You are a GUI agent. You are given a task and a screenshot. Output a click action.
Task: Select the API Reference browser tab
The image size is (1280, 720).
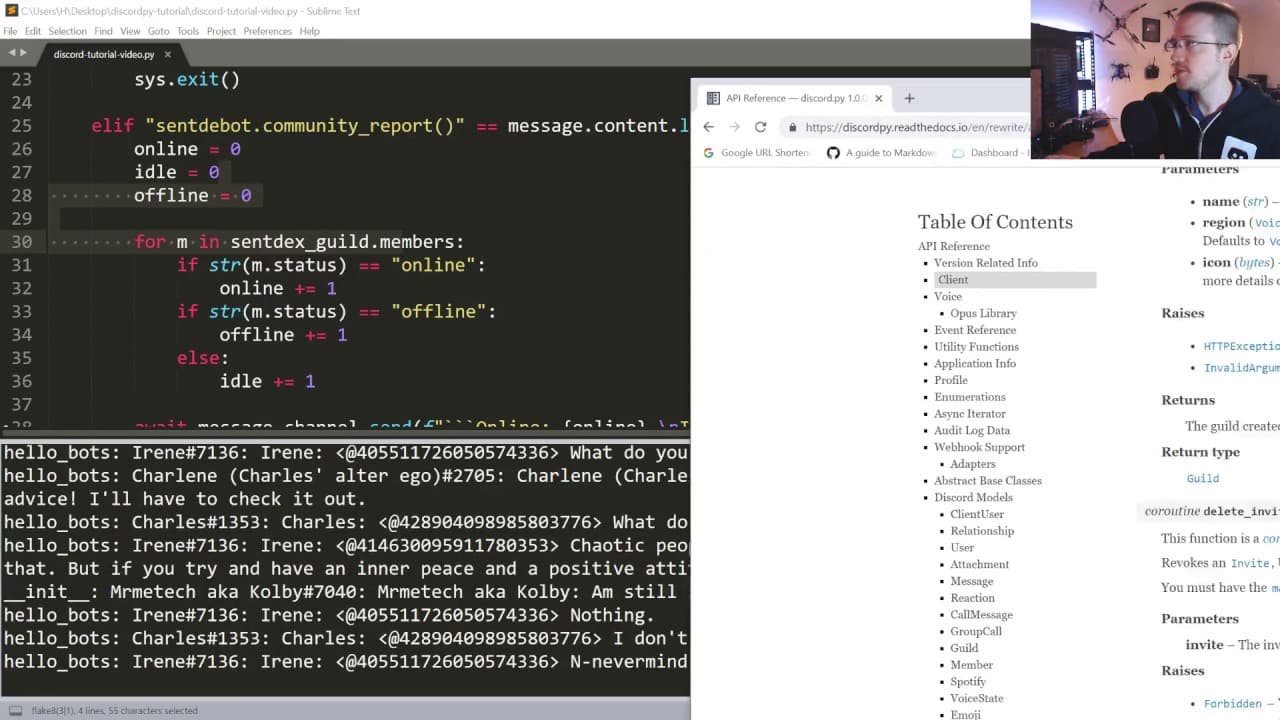tap(795, 98)
